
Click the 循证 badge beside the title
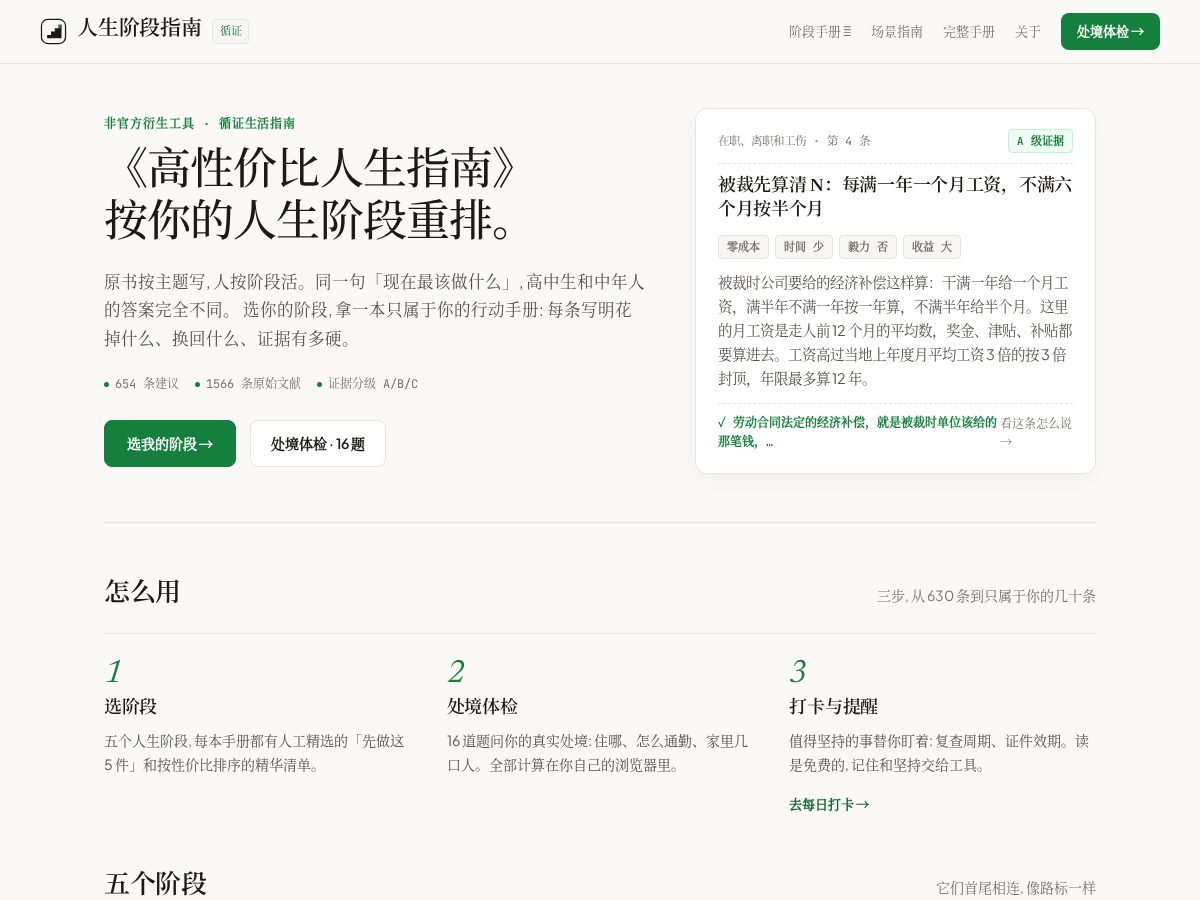click(230, 31)
